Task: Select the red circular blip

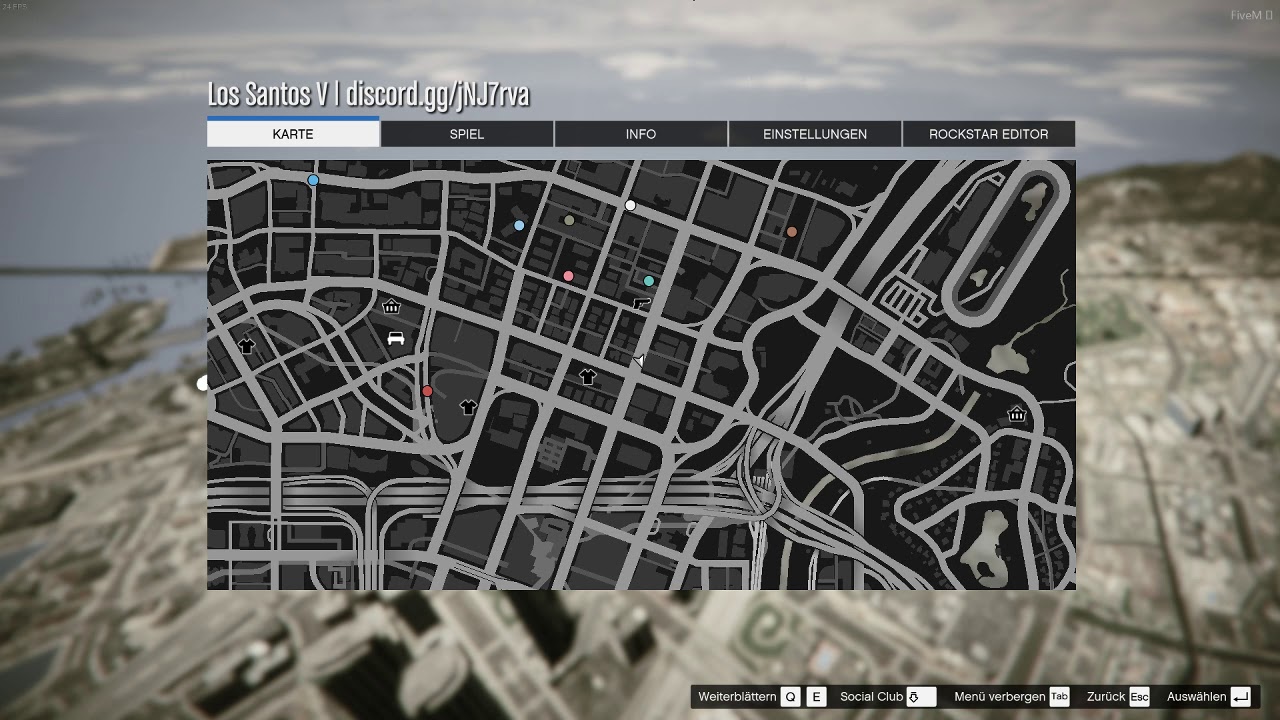Action: pyautogui.click(x=427, y=391)
